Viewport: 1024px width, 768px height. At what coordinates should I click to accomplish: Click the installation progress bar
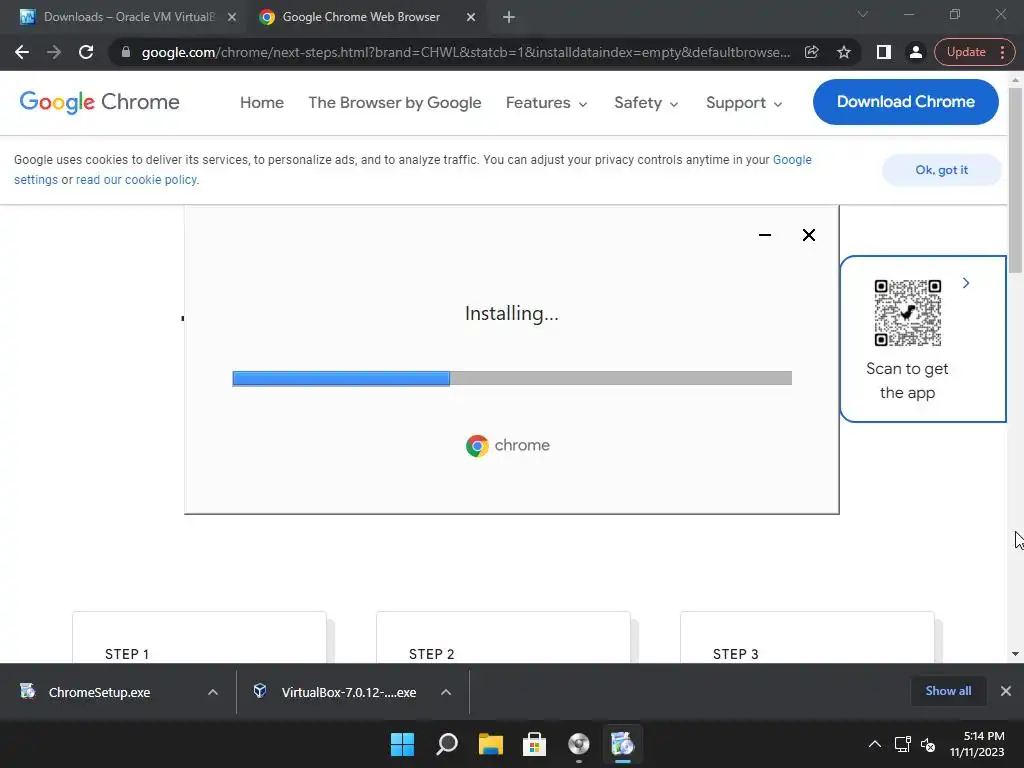[x=512, y=378]
